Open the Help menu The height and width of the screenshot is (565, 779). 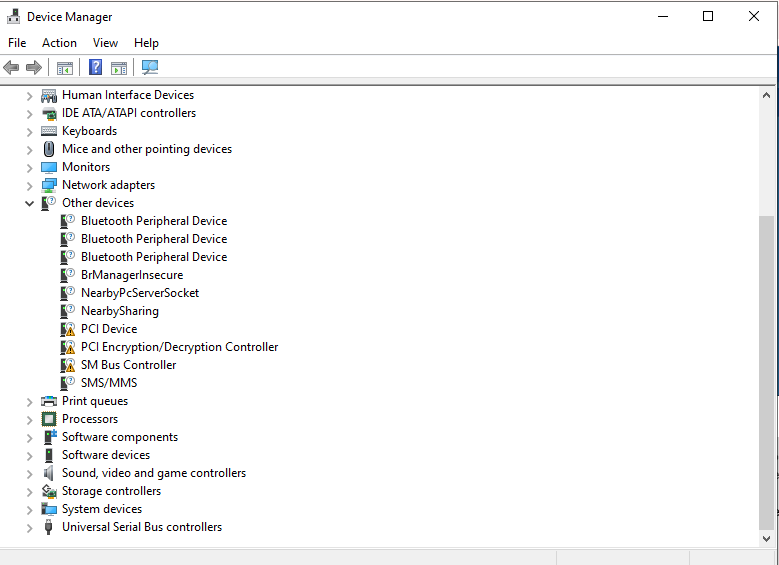(146, 43)
